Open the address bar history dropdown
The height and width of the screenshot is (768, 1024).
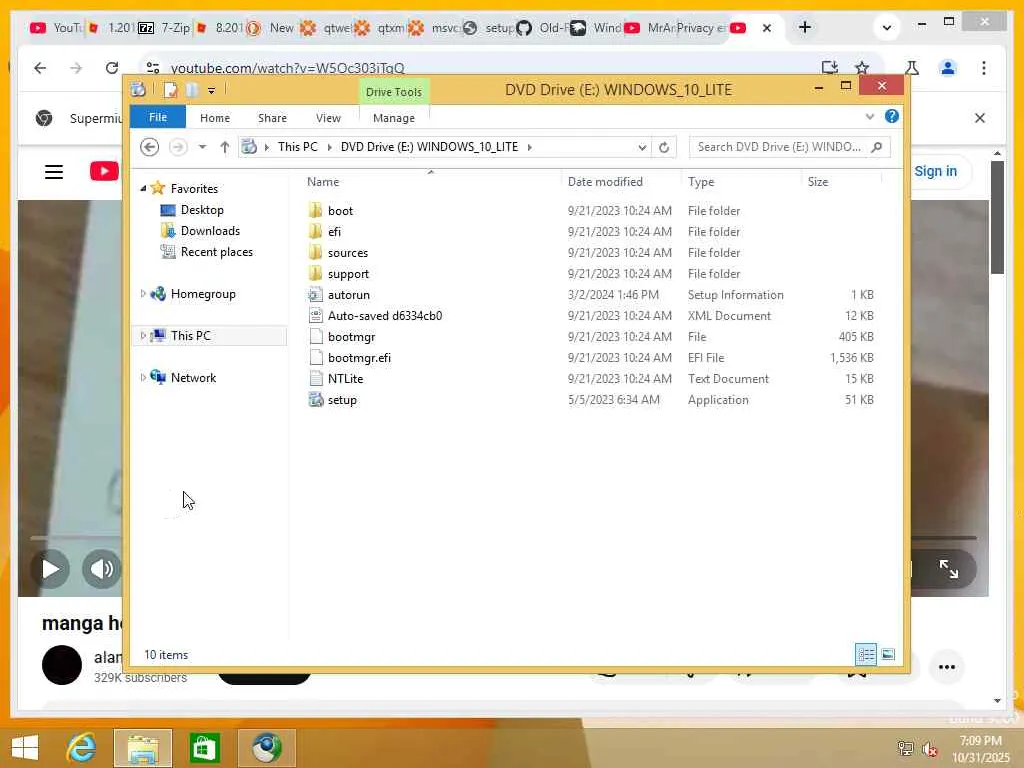(642, 148)
